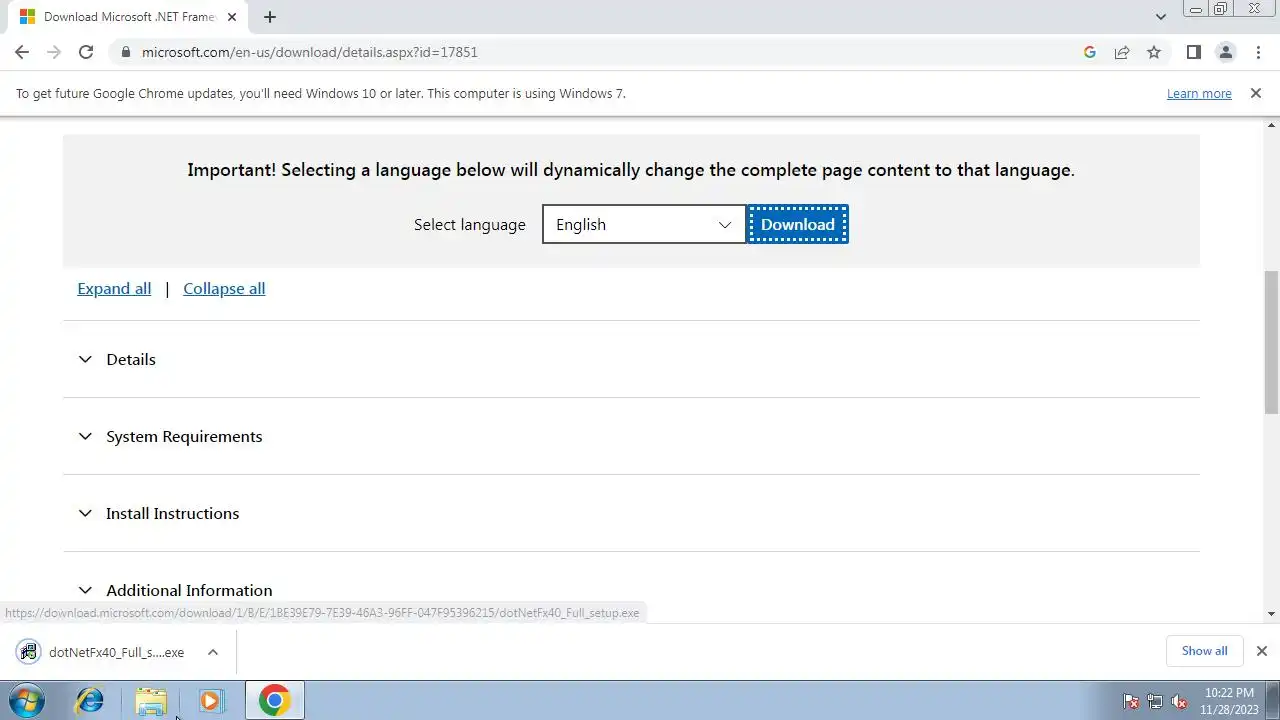Open network status tray icon

click(x=1155, y=701)
